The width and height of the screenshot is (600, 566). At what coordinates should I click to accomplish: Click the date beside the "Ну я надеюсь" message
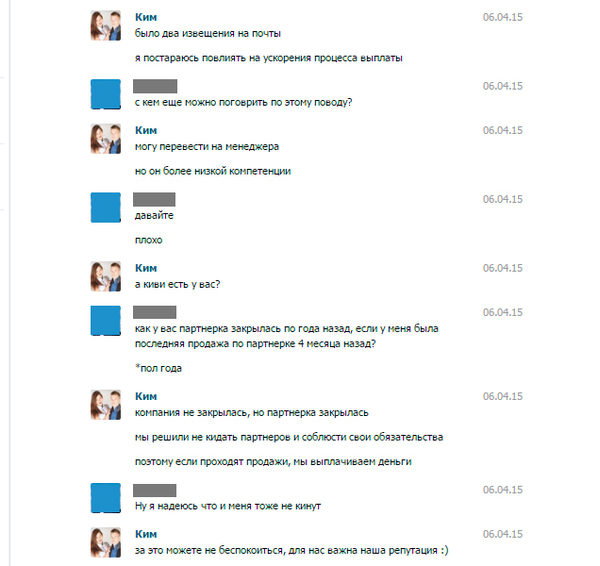pyautogui.click(x=503, y=490)
